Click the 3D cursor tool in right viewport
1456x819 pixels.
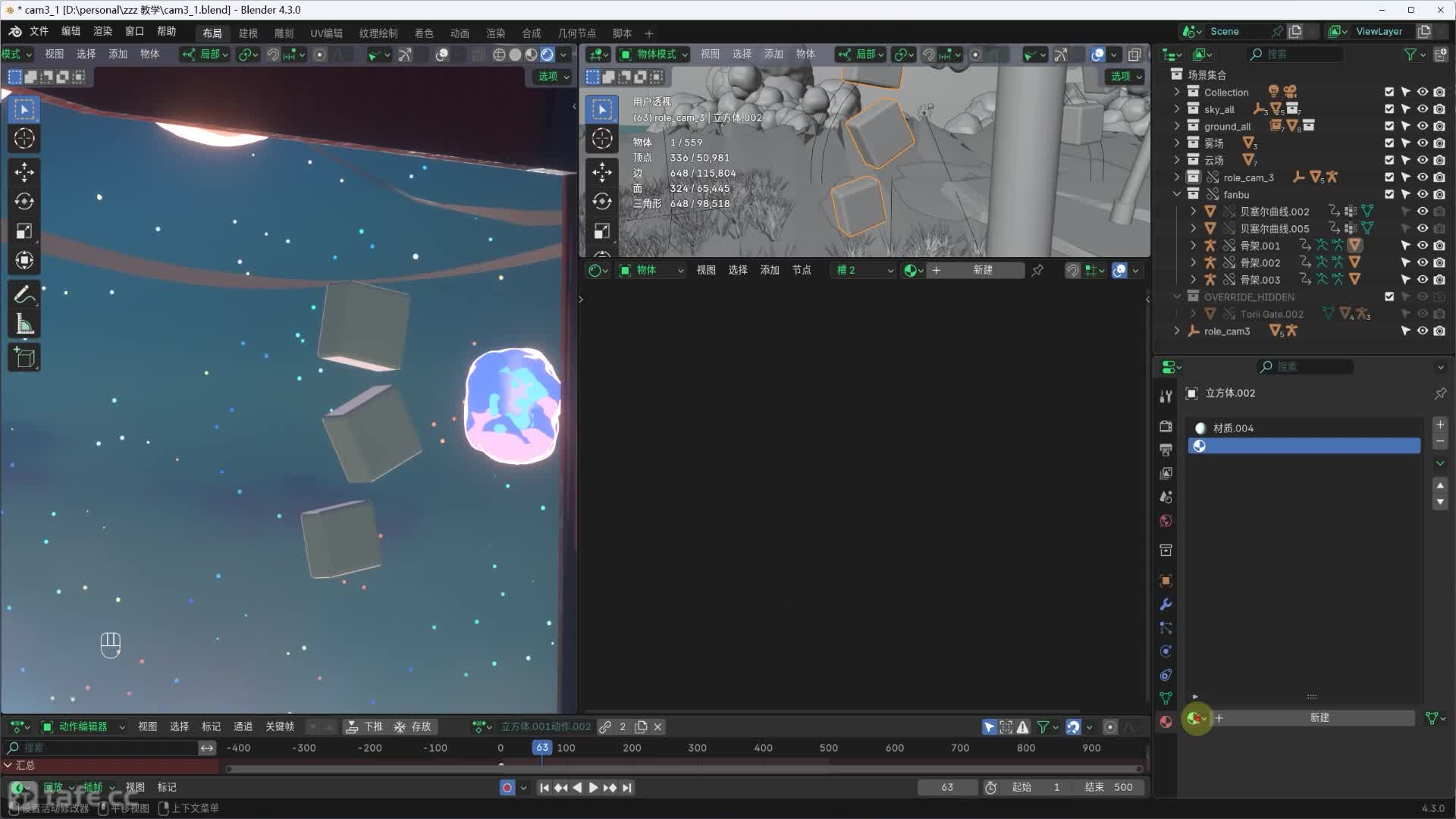602,139
